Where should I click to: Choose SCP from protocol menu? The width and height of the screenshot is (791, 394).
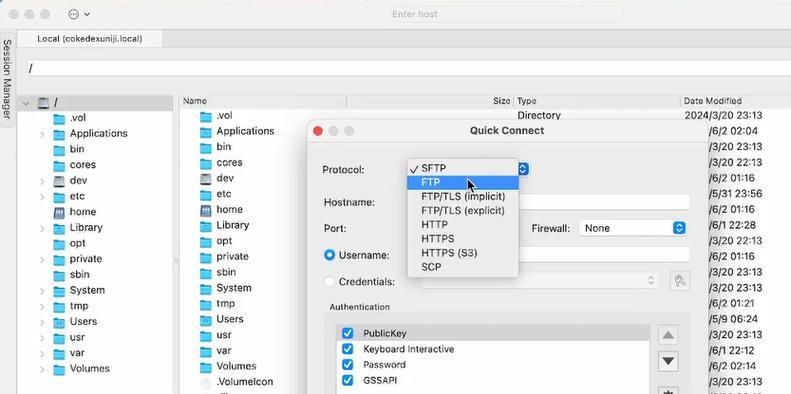tap(463, 267)
